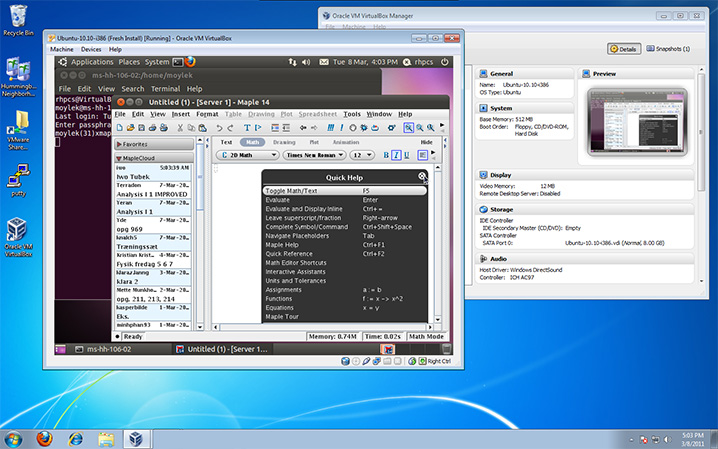Switch to Text input mode
The width and height of the screenshot is (718, 449).
[x=226, y=142]
